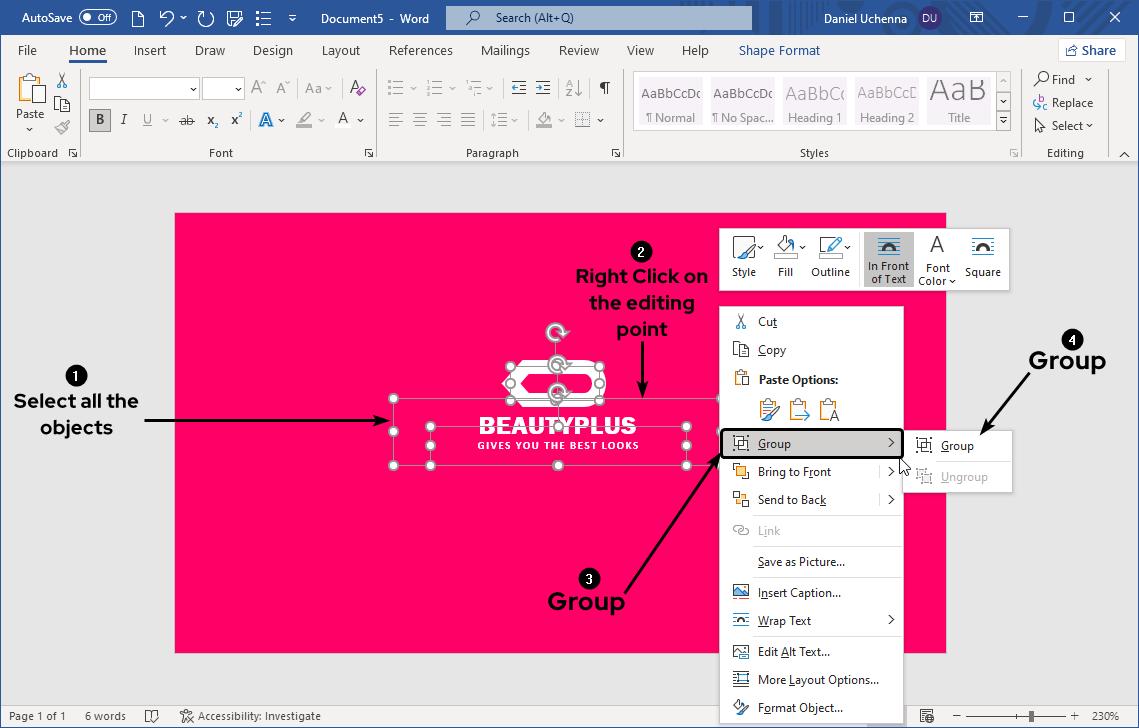Image resolution: width=1139 pixels, height=728 pixels.
Task: Click the Format Painter brush icon
Action: [62, 127]
